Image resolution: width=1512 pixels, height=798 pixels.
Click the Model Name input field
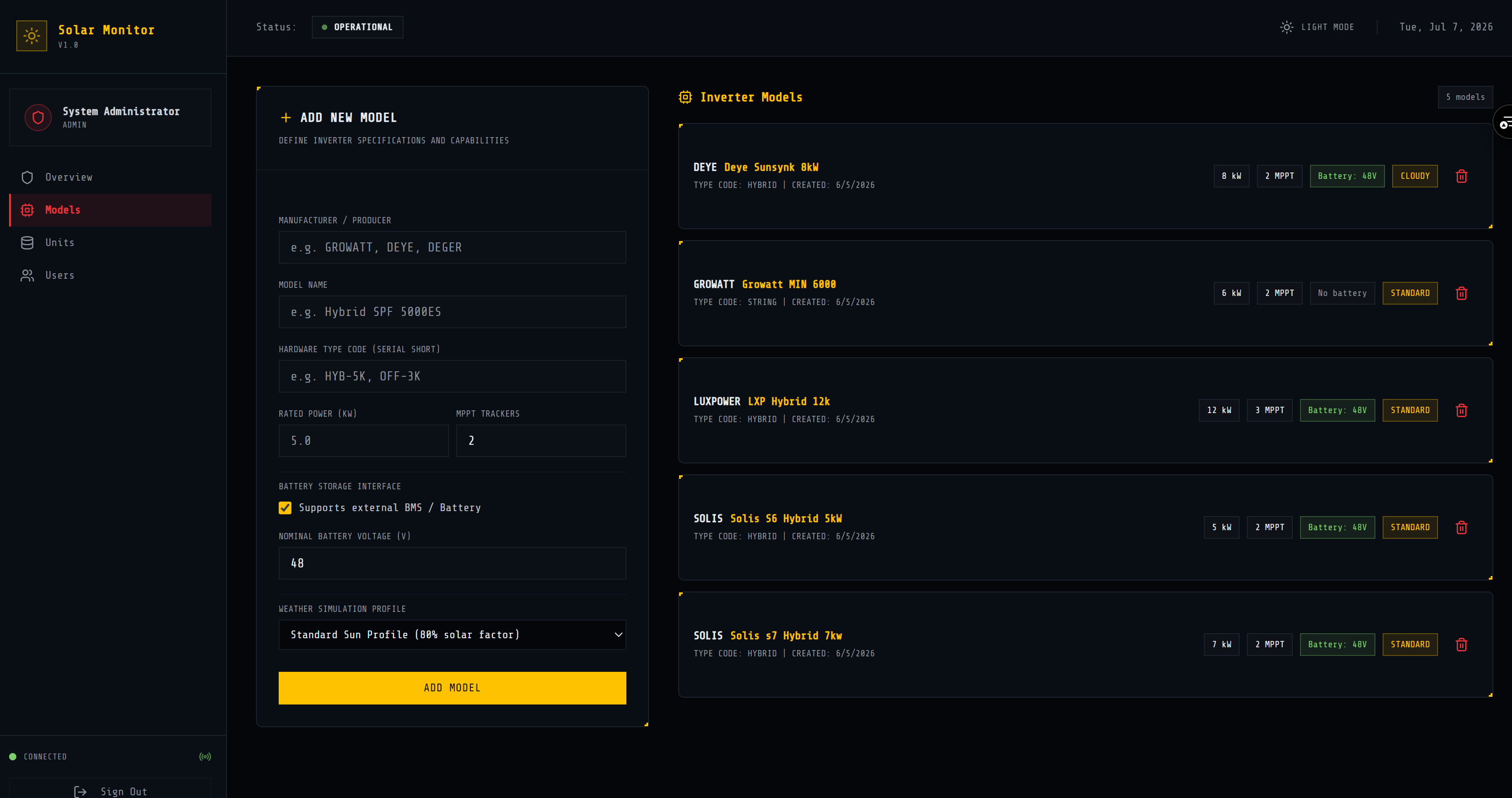[452, 312]
